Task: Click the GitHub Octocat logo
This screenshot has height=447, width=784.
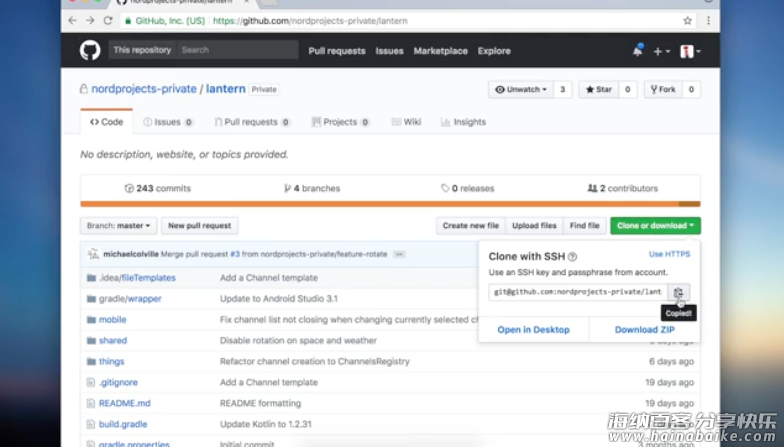Action: coord(90,50)
